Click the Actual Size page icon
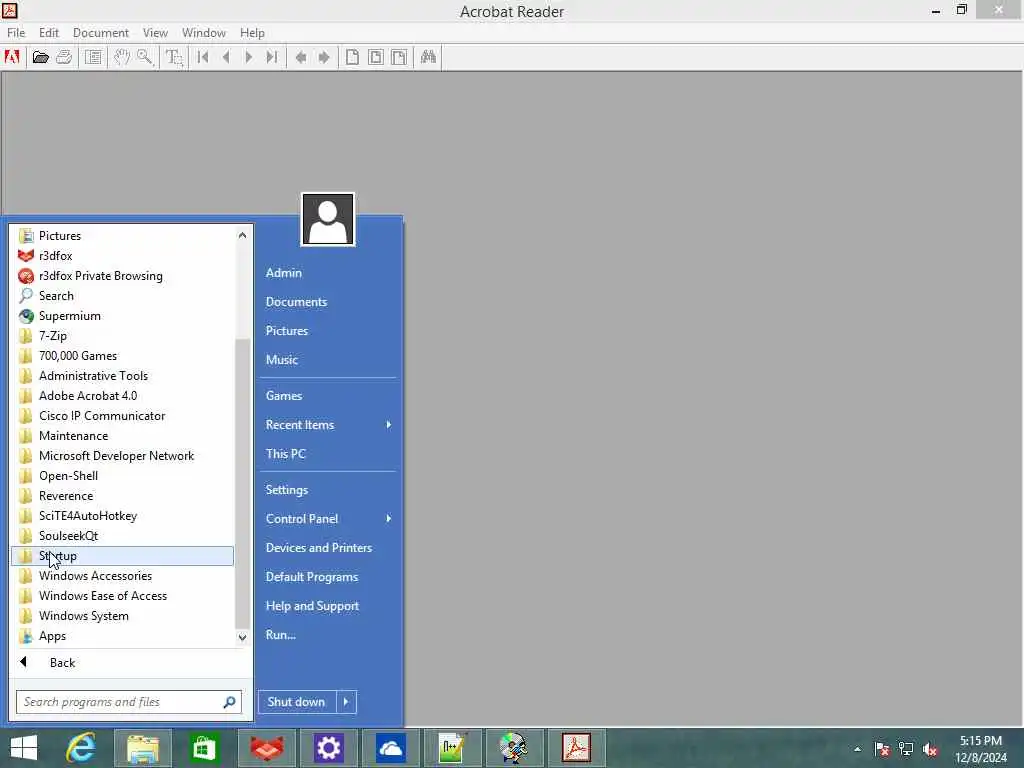 352,57
